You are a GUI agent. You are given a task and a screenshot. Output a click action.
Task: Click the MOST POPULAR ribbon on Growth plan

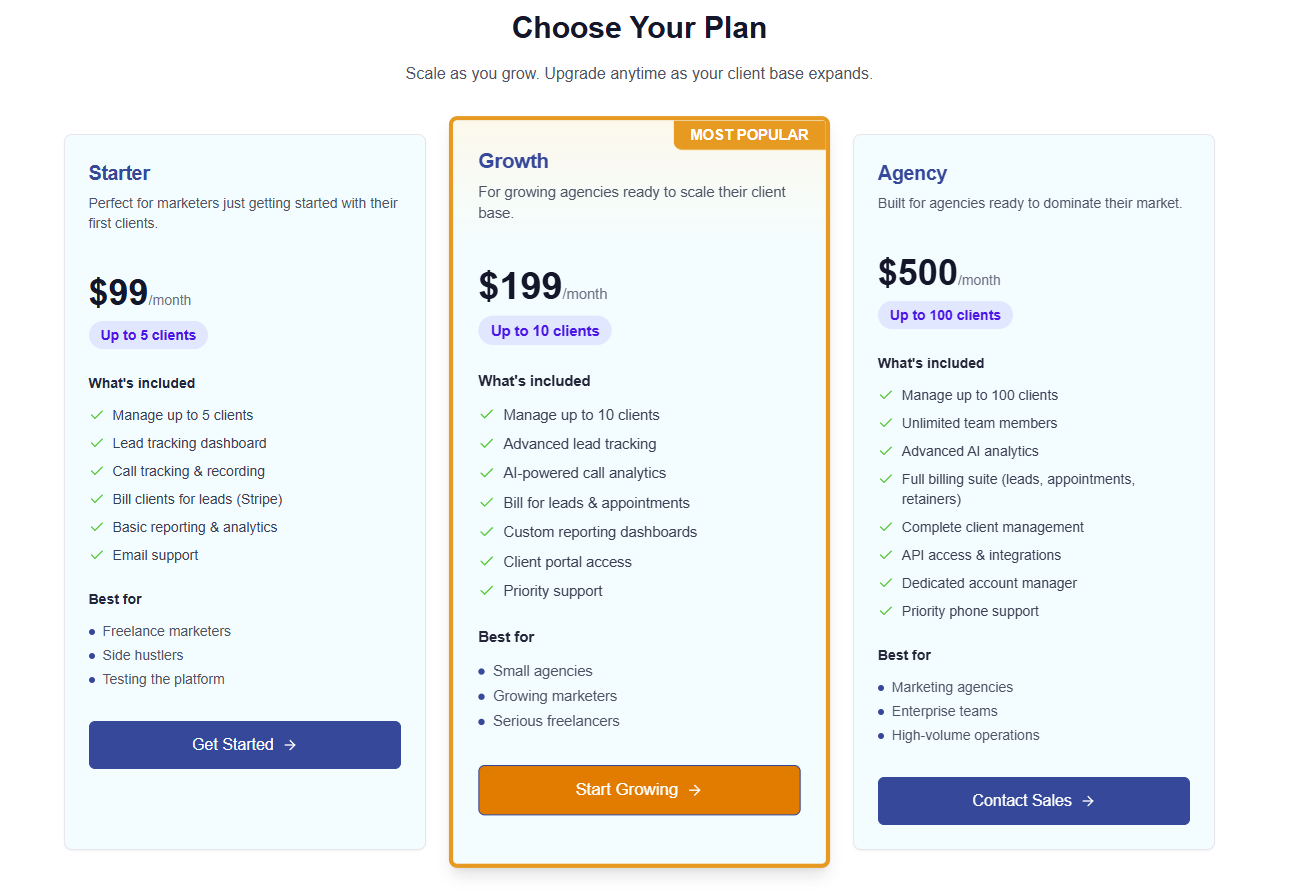tap(749, 134)
